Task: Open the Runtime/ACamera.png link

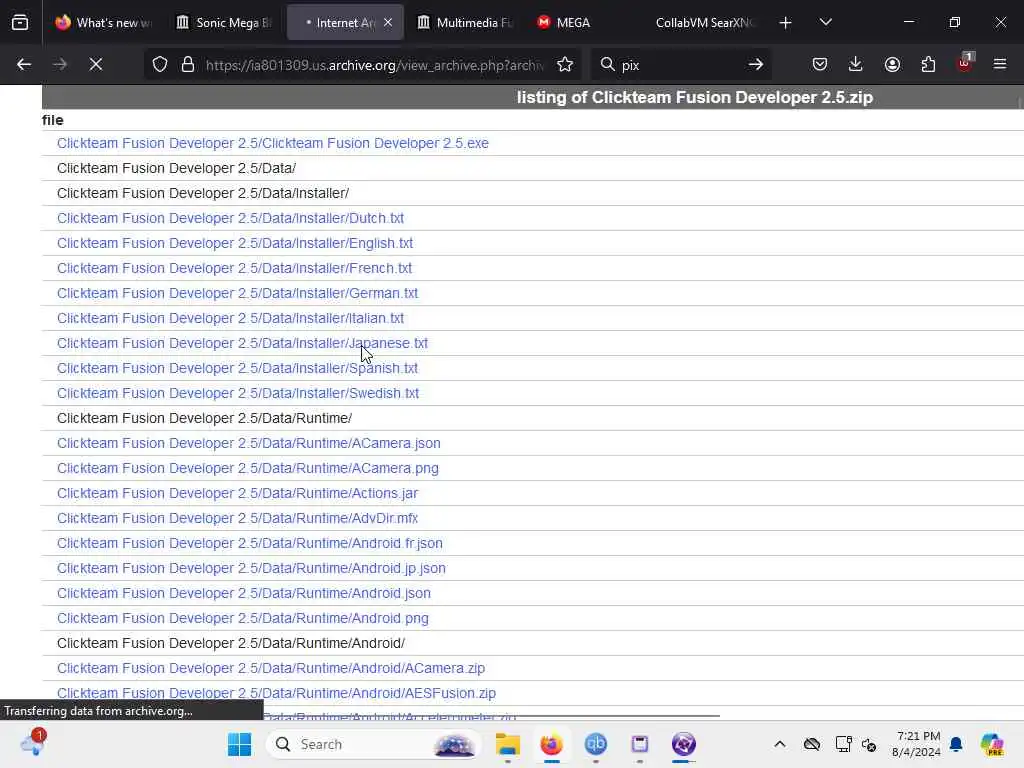Action: [248, 468]
